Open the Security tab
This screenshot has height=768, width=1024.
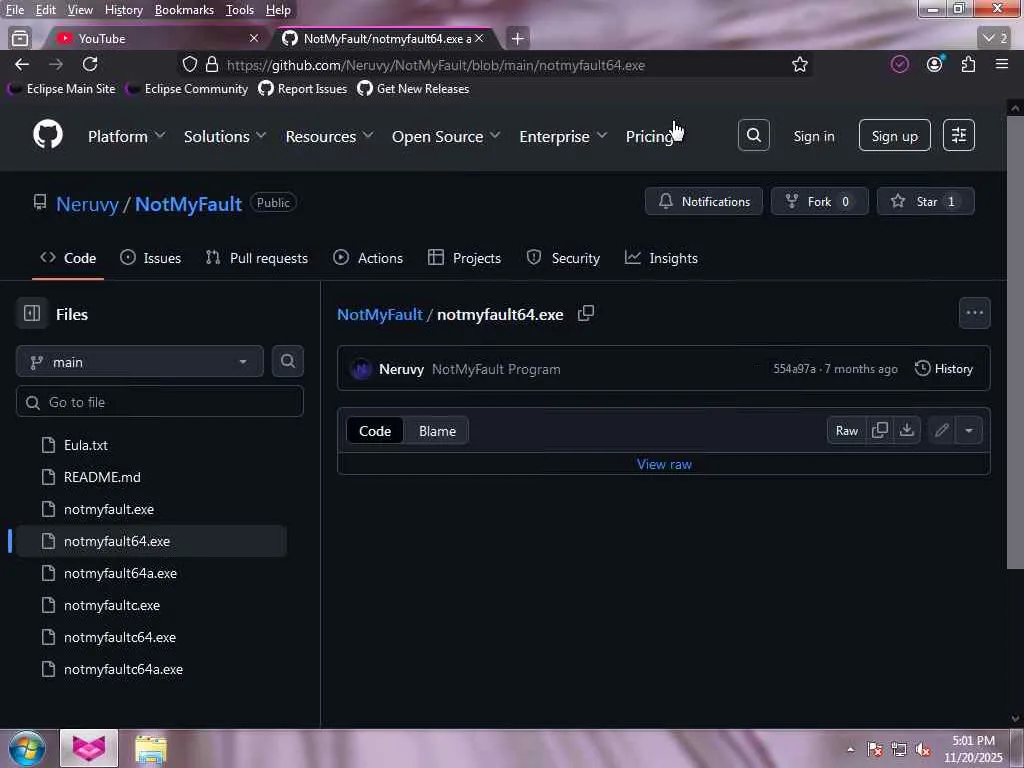click(563, 258)
